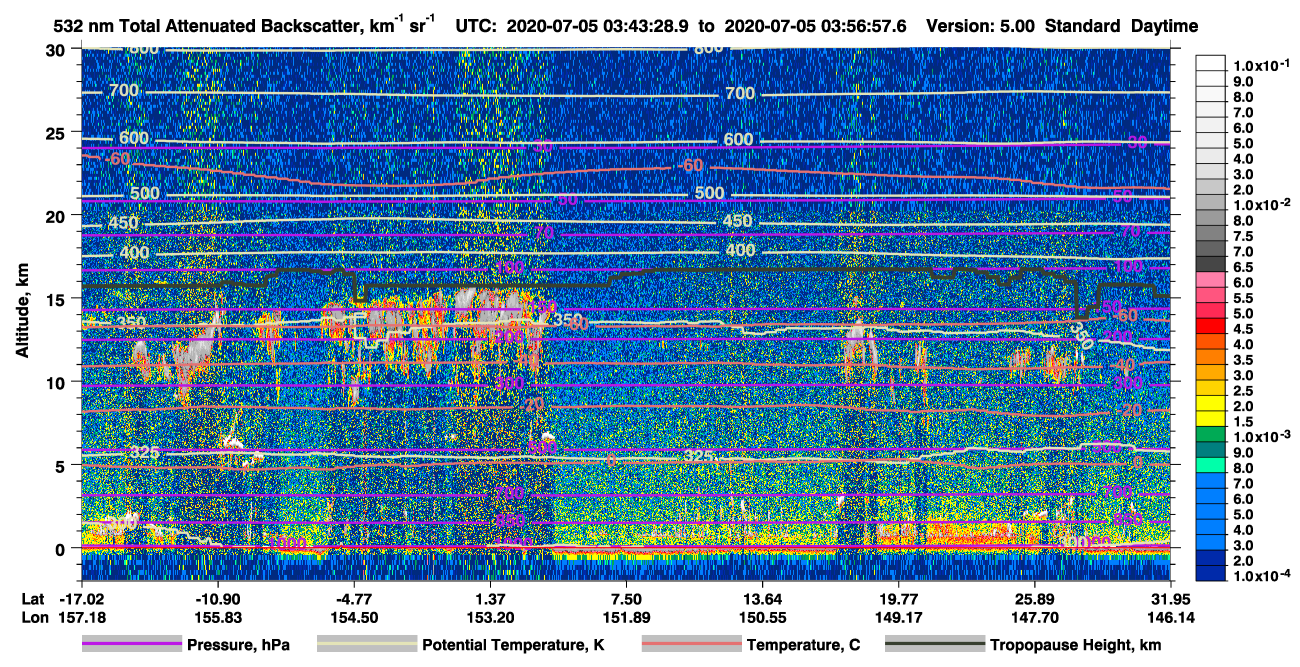
Task: Click the longitude value '149.17'
Action: [x=897, y=618]
